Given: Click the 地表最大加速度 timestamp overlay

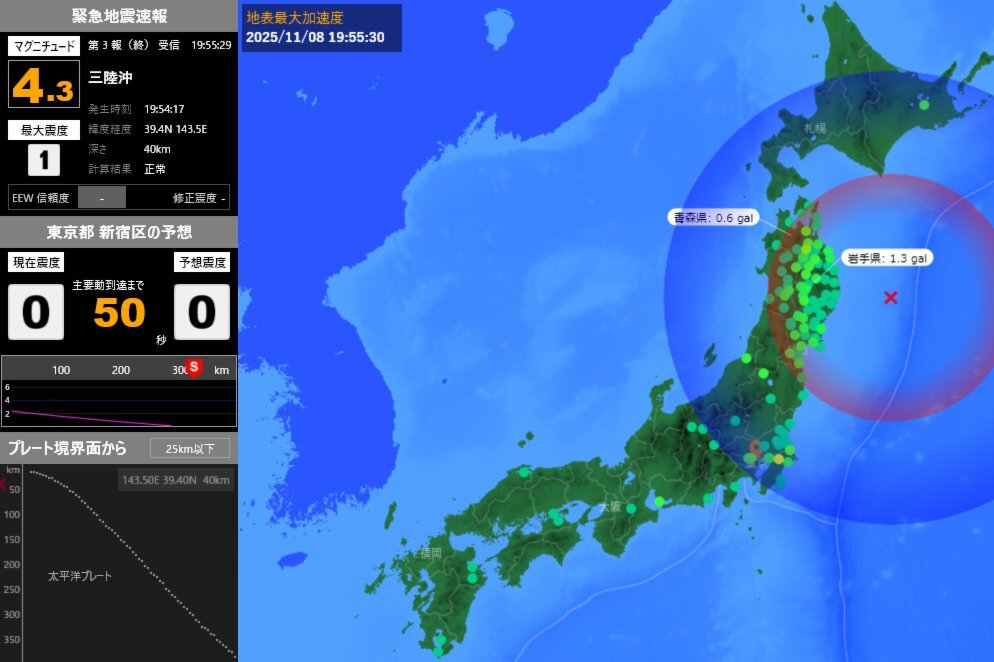Looking at the screenshot, I should click(x=322, y=28).
